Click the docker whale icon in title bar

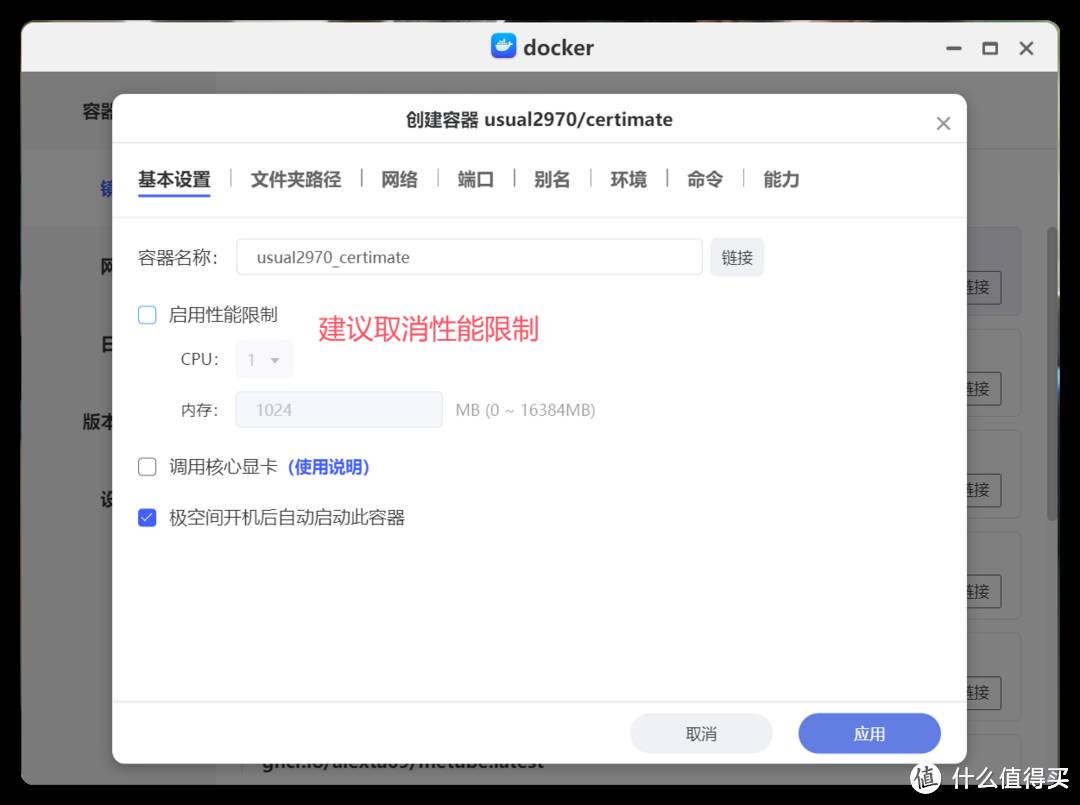(503, 46)
